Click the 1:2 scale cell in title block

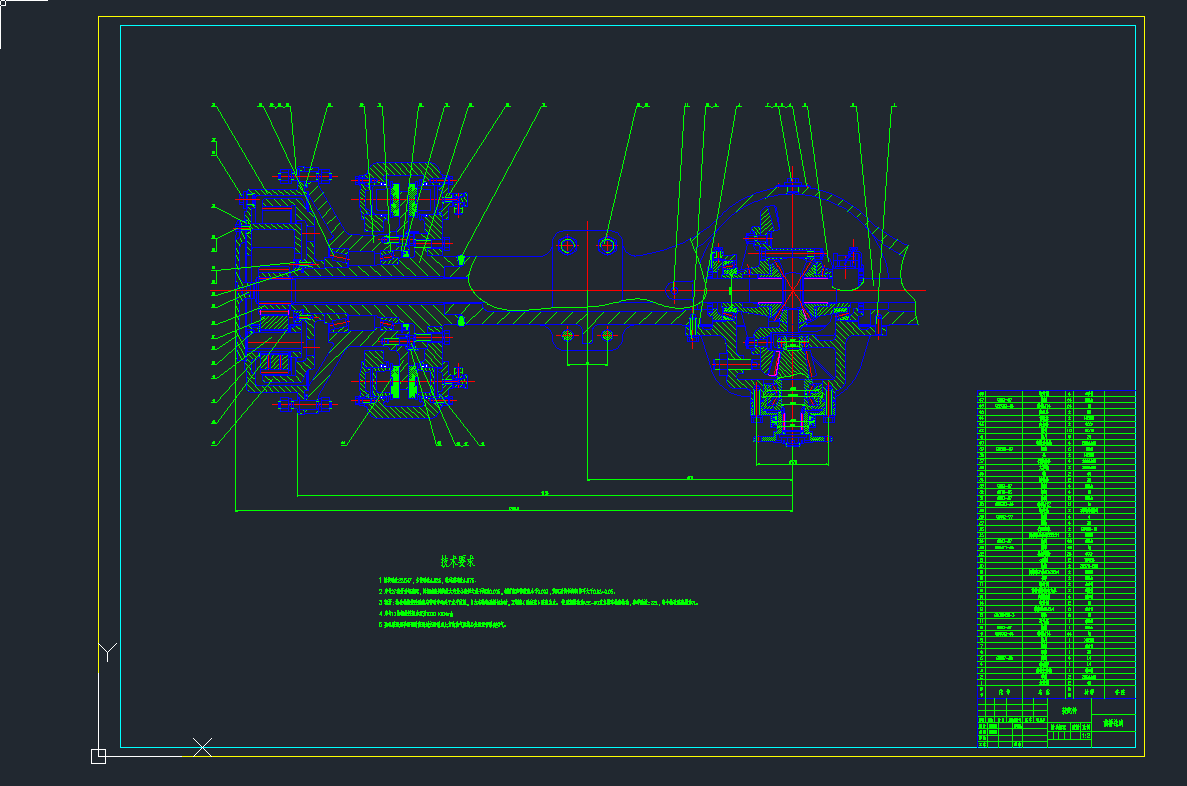pos(1086,735)
